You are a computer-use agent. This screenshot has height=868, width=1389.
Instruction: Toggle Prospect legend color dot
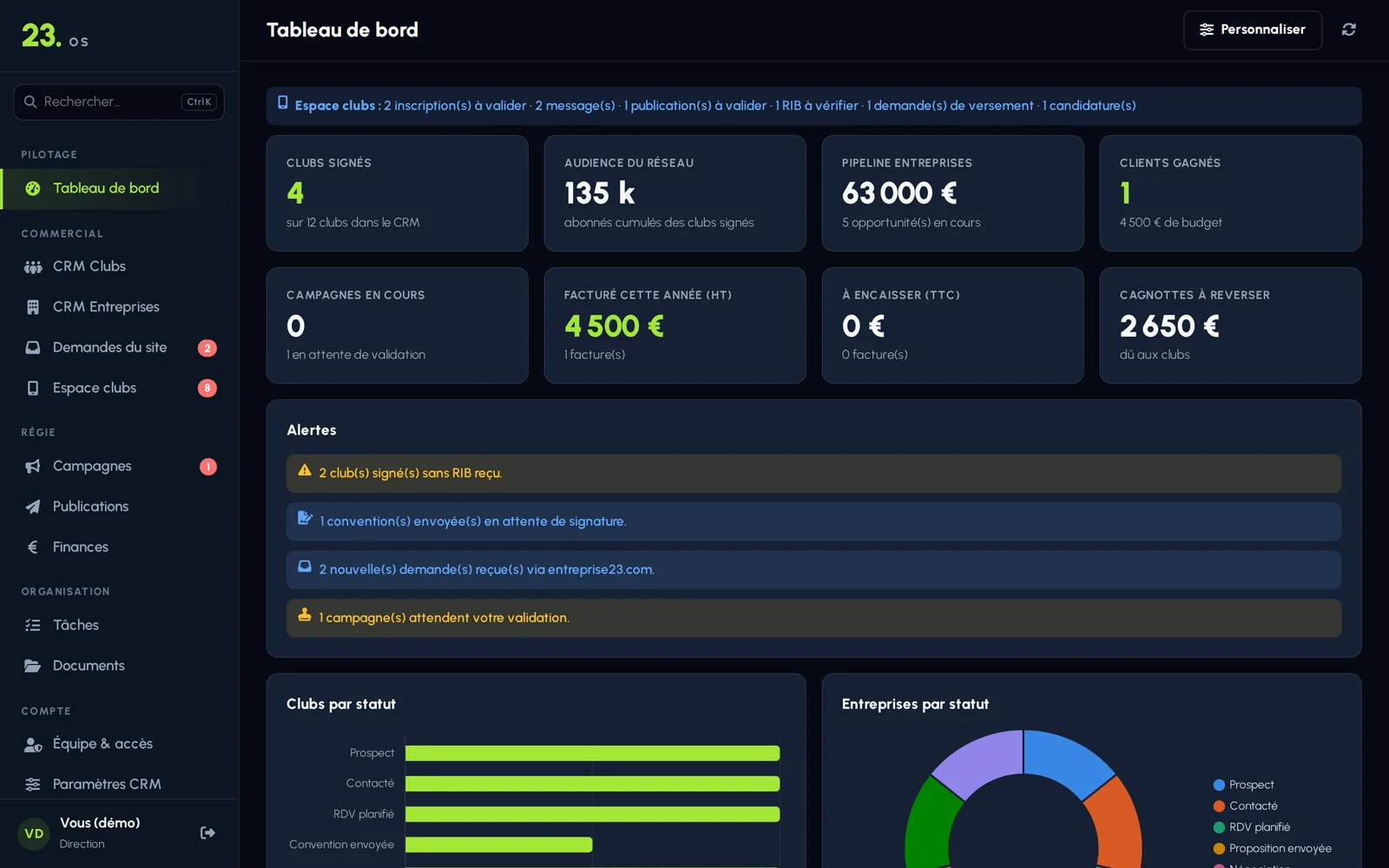[1219, 785]
